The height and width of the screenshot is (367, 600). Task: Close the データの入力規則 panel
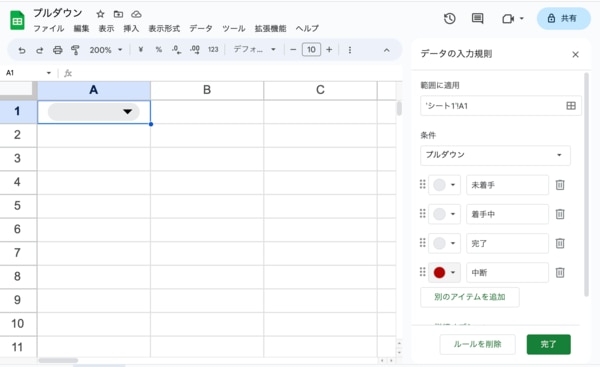click(x=575, y=55)
